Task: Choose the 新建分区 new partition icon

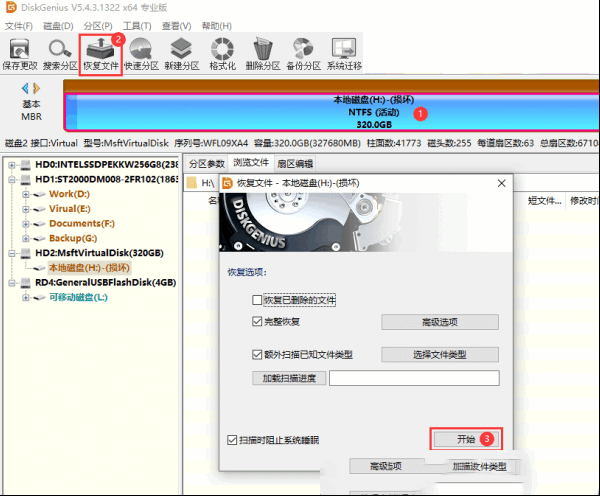Action: 182,54
